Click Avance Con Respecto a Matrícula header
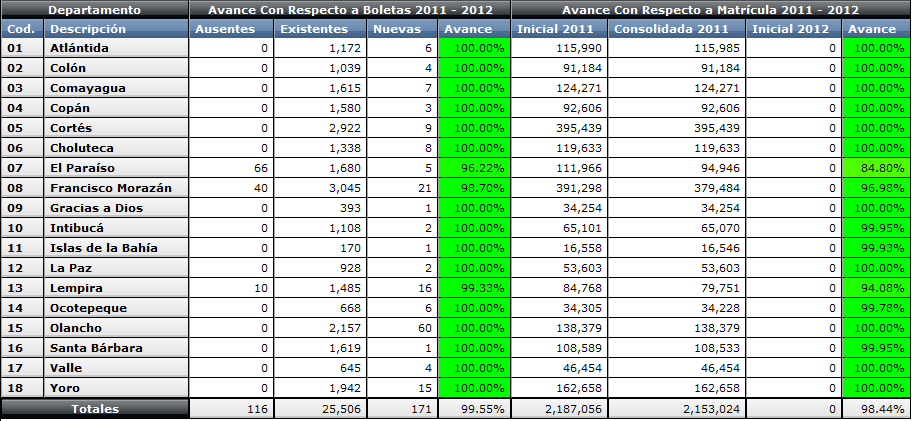Screen dimensions: 912x421 (x=710, y=9)
